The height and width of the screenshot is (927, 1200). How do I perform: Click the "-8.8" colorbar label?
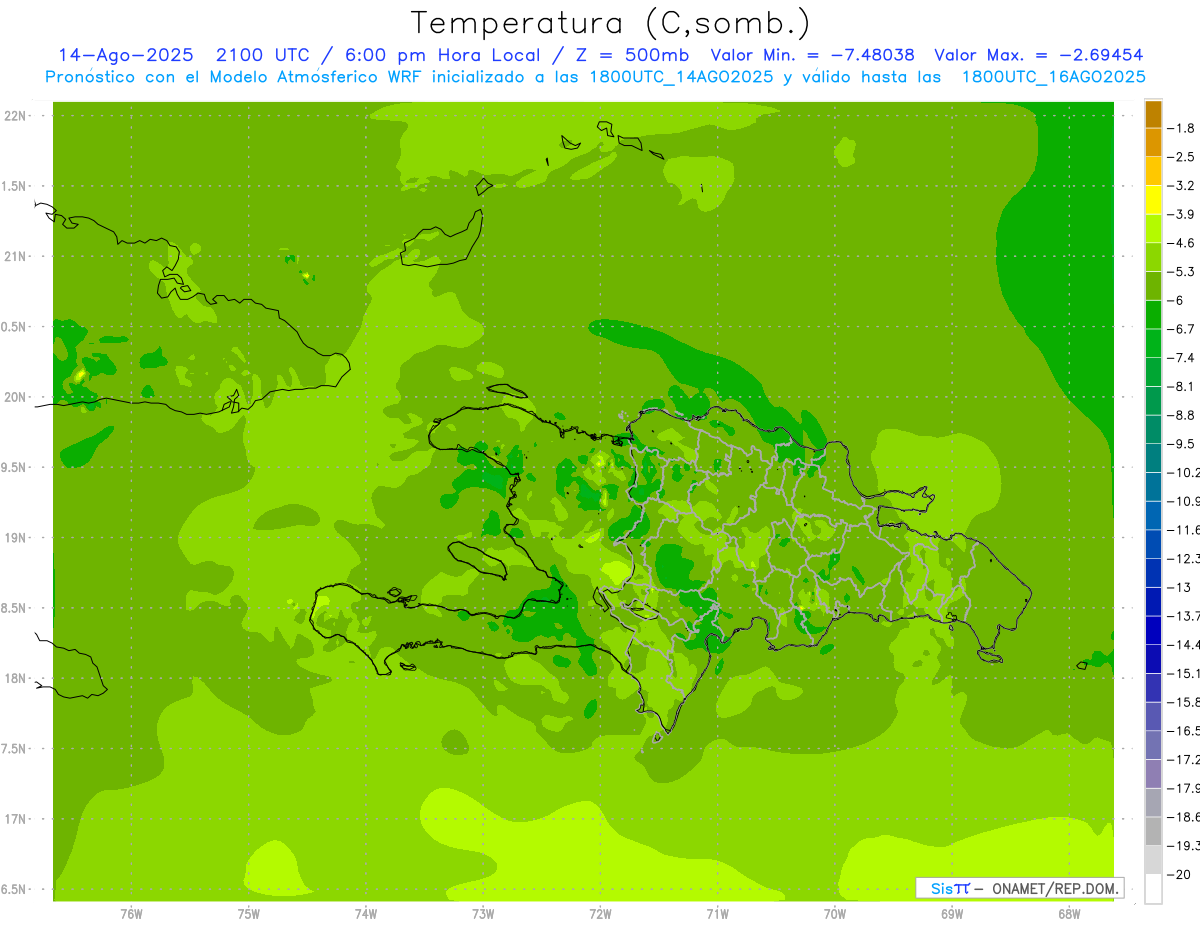click(1180, 415)
